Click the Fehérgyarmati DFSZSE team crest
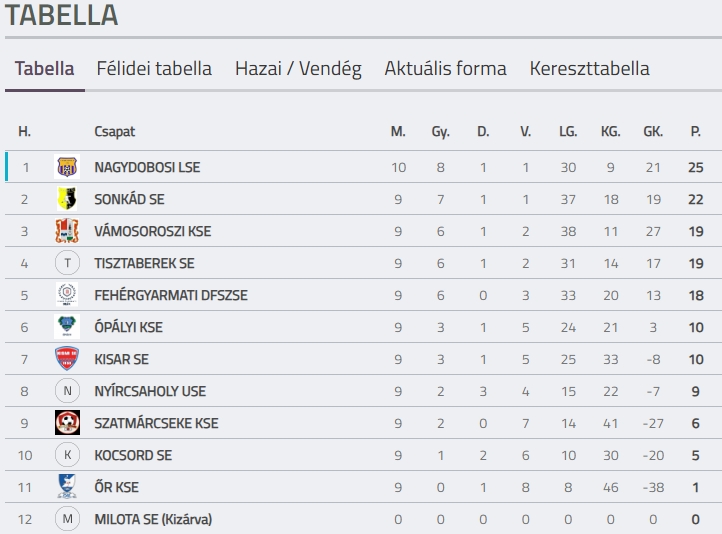Viewport: 722px width, 534px height. [x=67, y=295]
